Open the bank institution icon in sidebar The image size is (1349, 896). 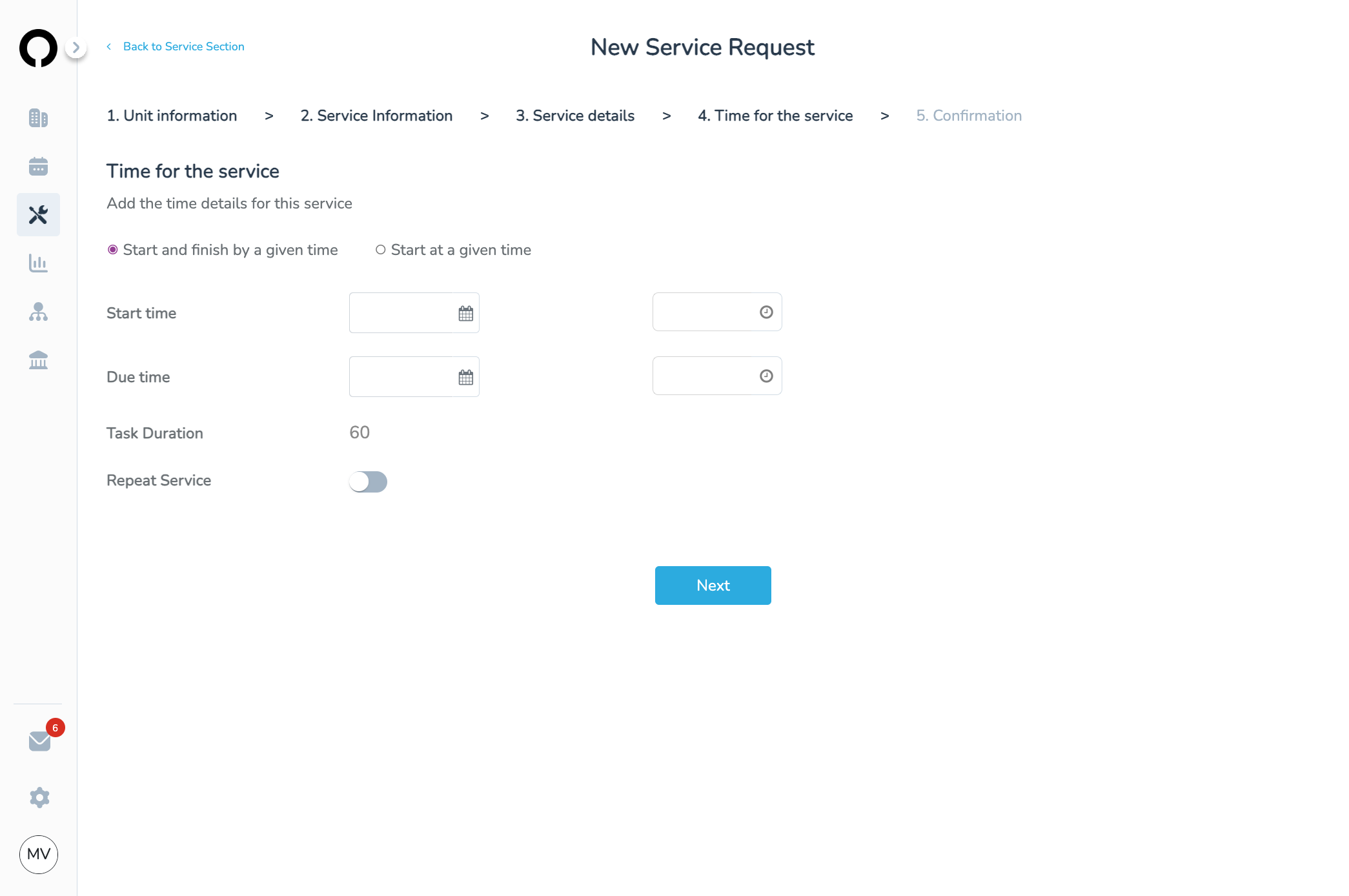38,360
